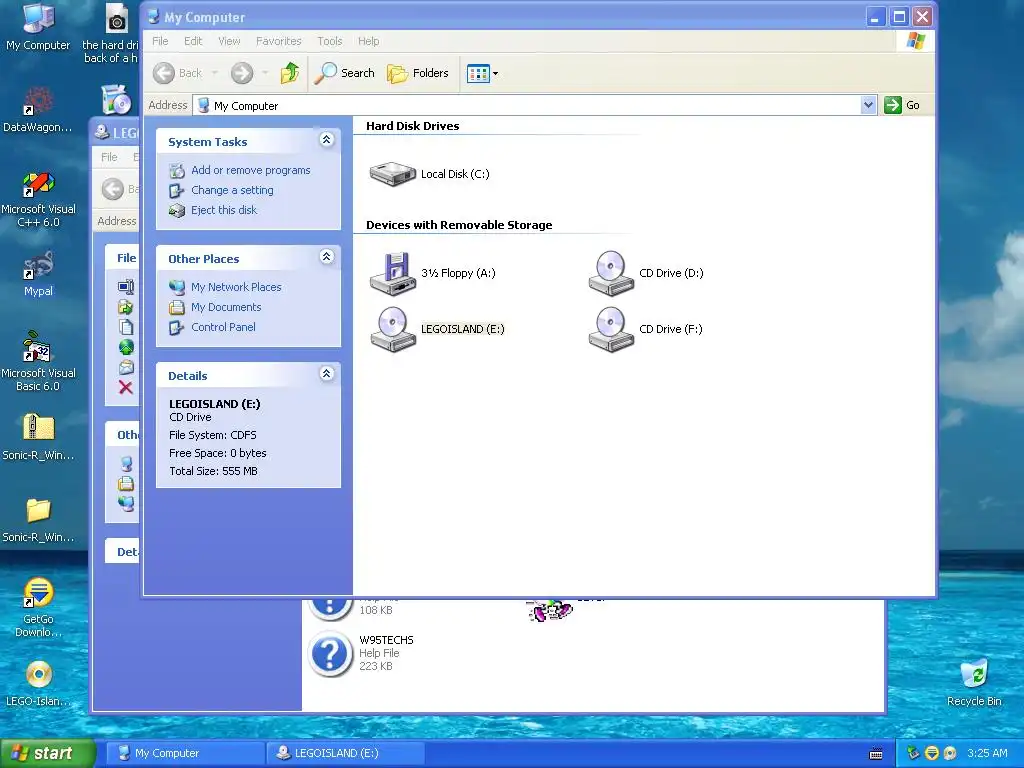Open the Search toolbar button
The height and width of the screenshot is (768, 1024).
(x=344, y=73)
